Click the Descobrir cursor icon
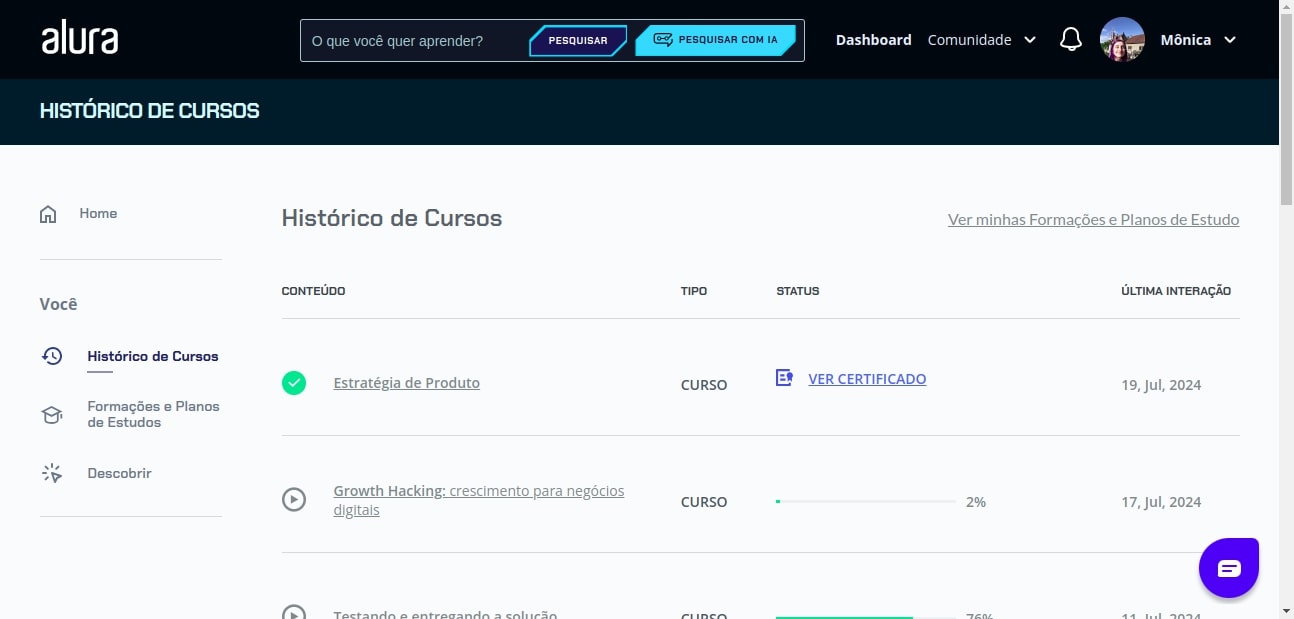 click(52, 473)
